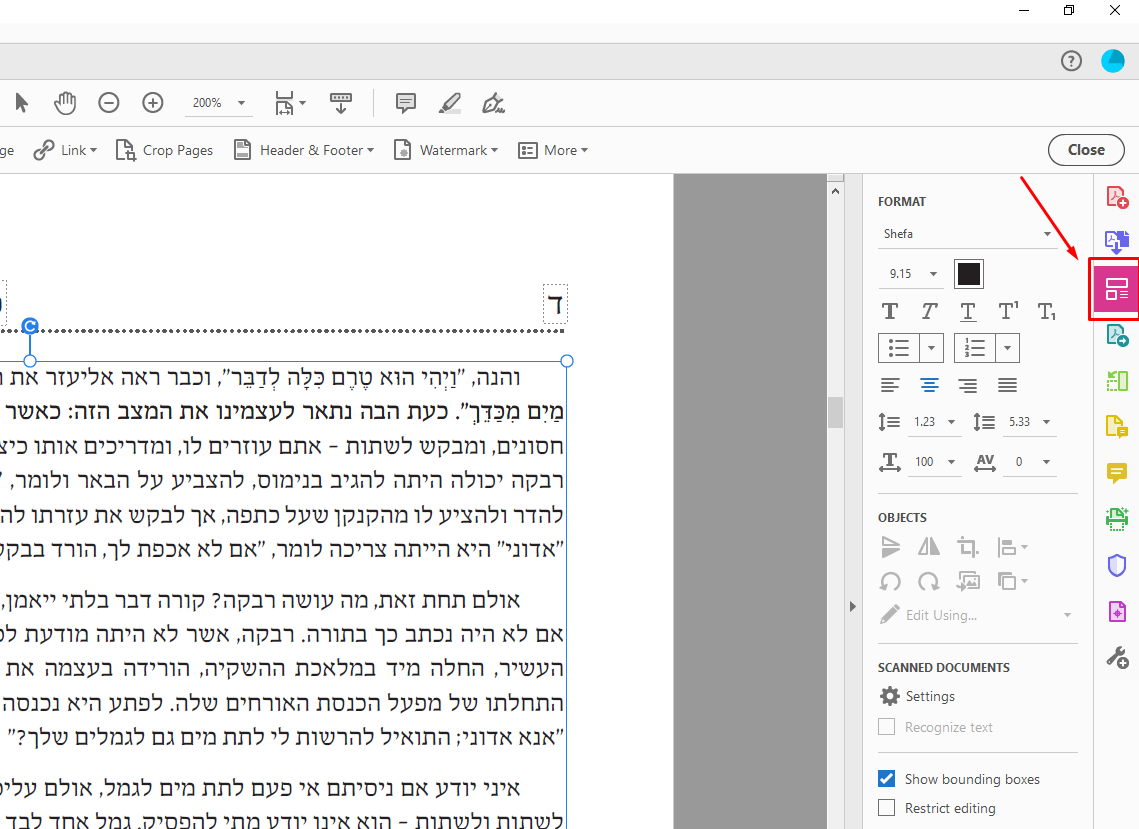Close the Edit PDF toolbar
The width and height of the screenshot is (1139, 829).
[x=1086, y=150]
